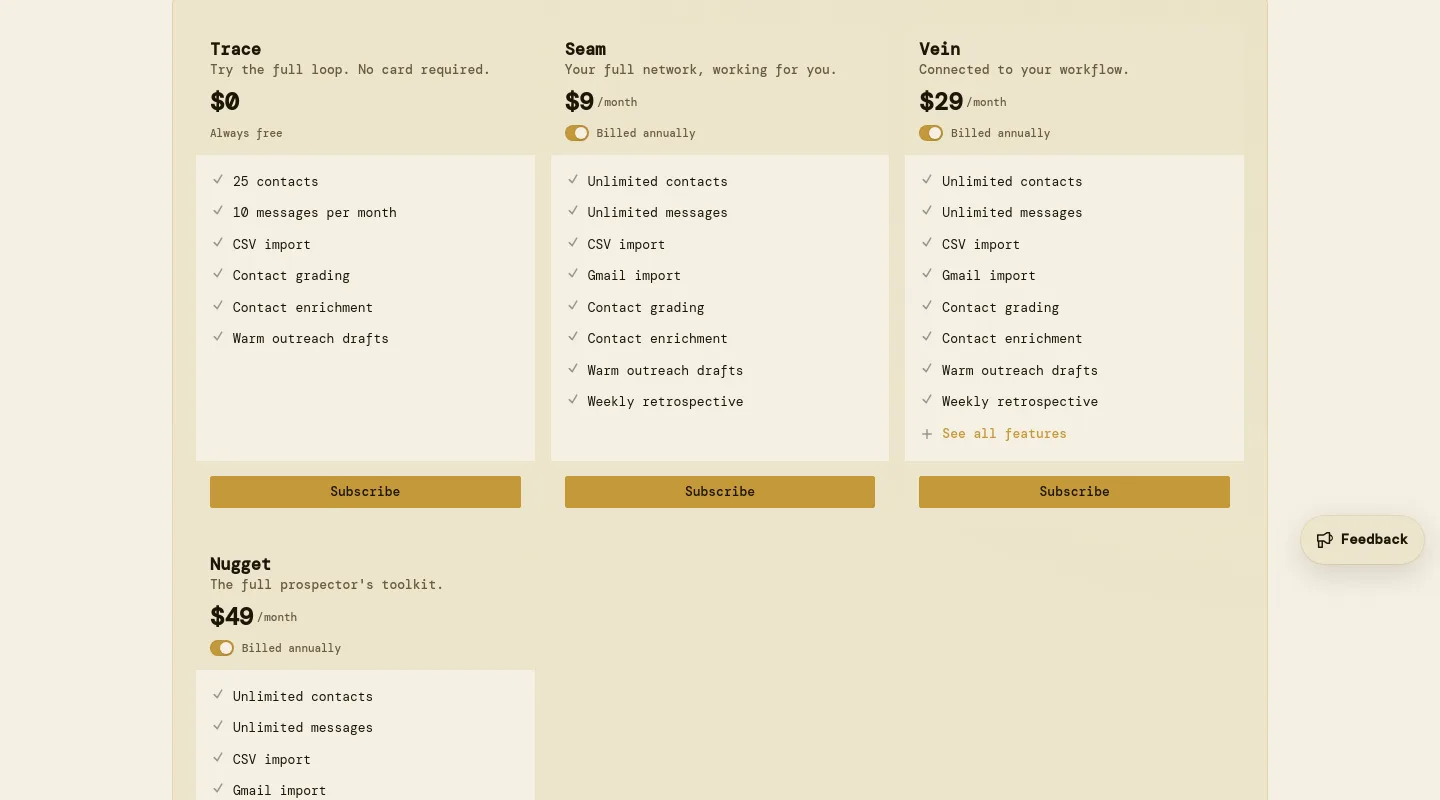Image resolution: width=1440 pixels, height=800 pixels.
Task: Click checkmark beside Seam's Unlimited messages
Action: coord(573,211)
